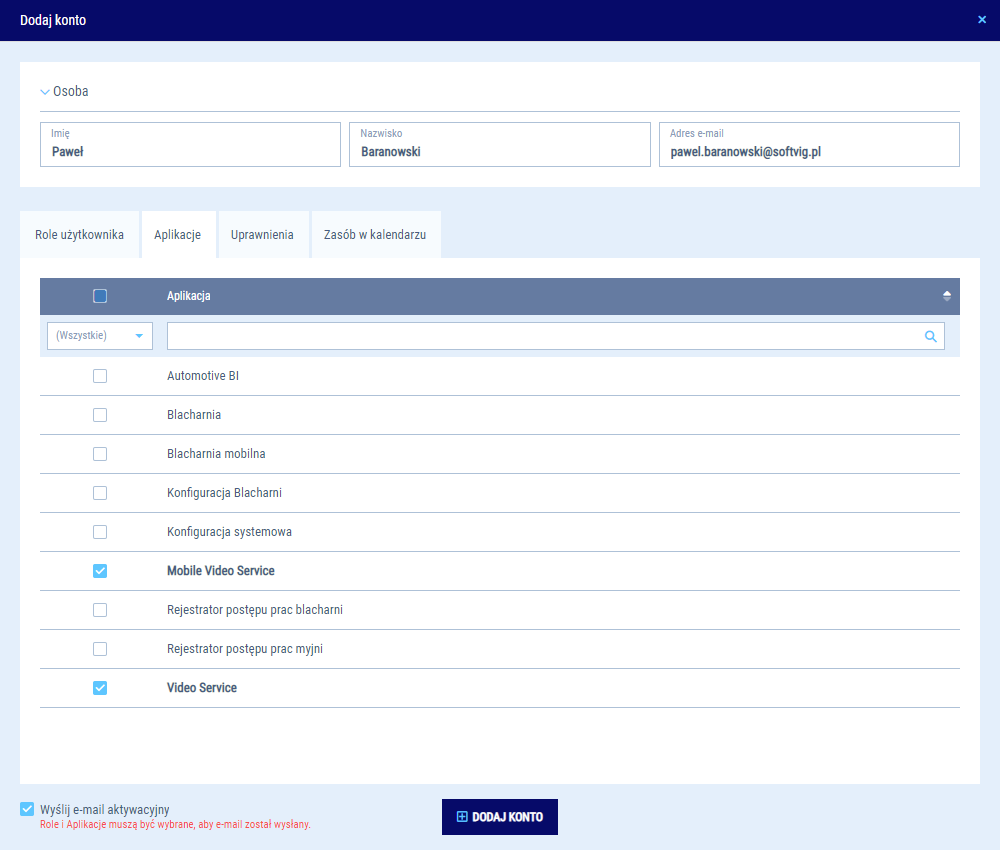Open the Uprawnienia tab
The height and width of the screenshot is (850, 1000).
[x=262, y=235]
